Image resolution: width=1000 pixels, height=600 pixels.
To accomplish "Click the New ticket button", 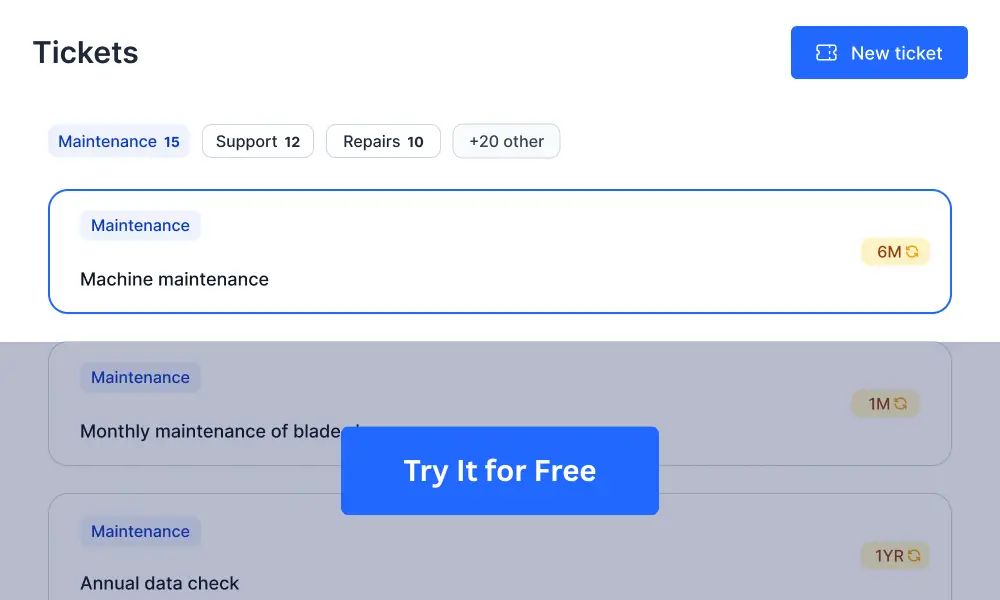I will (879, 52).
